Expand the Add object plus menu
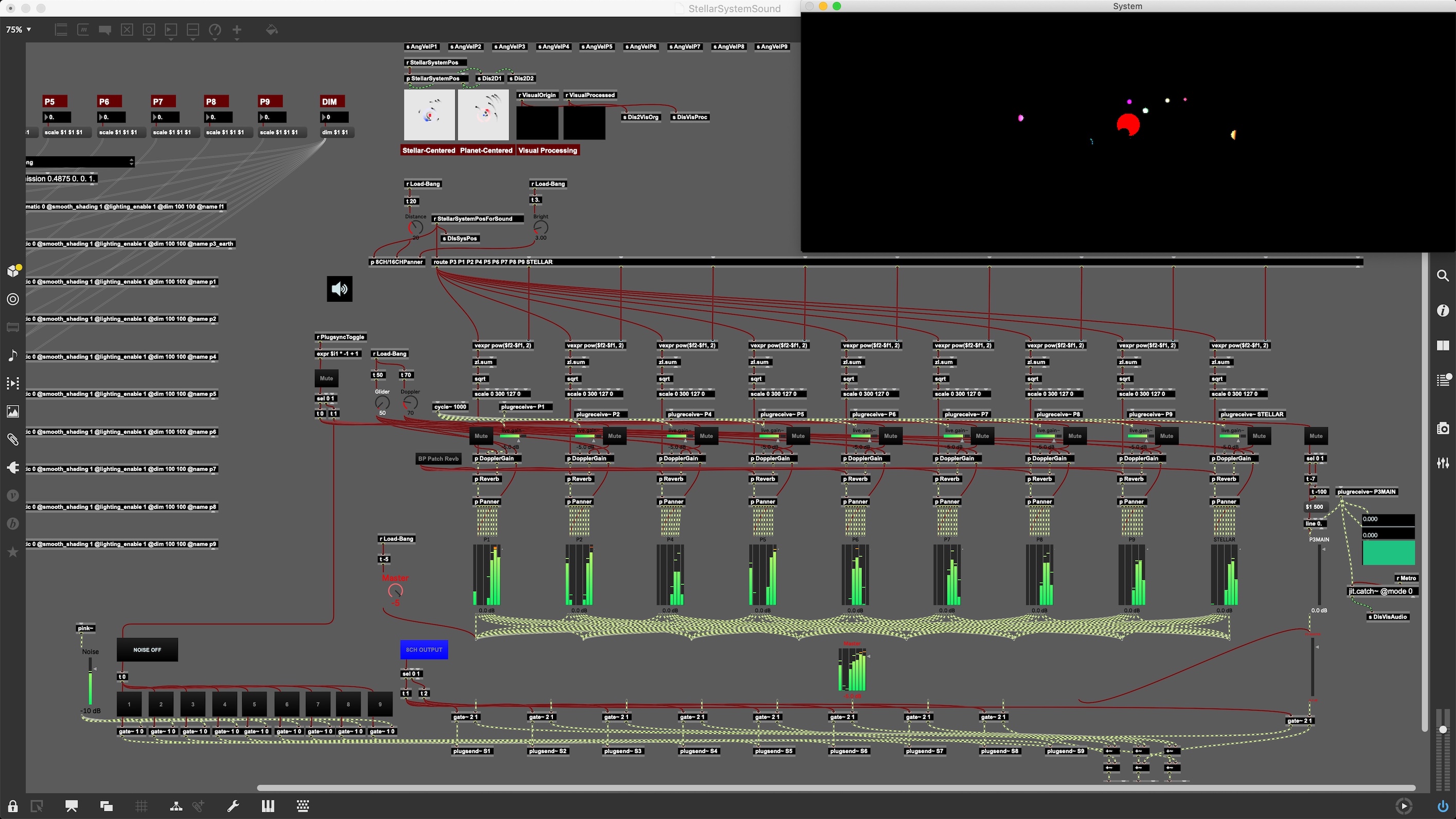1456x819 pixels. 237,30
